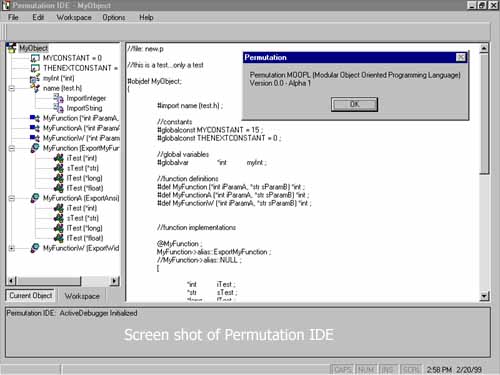
Task: Click the tree panel horizontal scrollbar thumb
Action: (48, 281)
